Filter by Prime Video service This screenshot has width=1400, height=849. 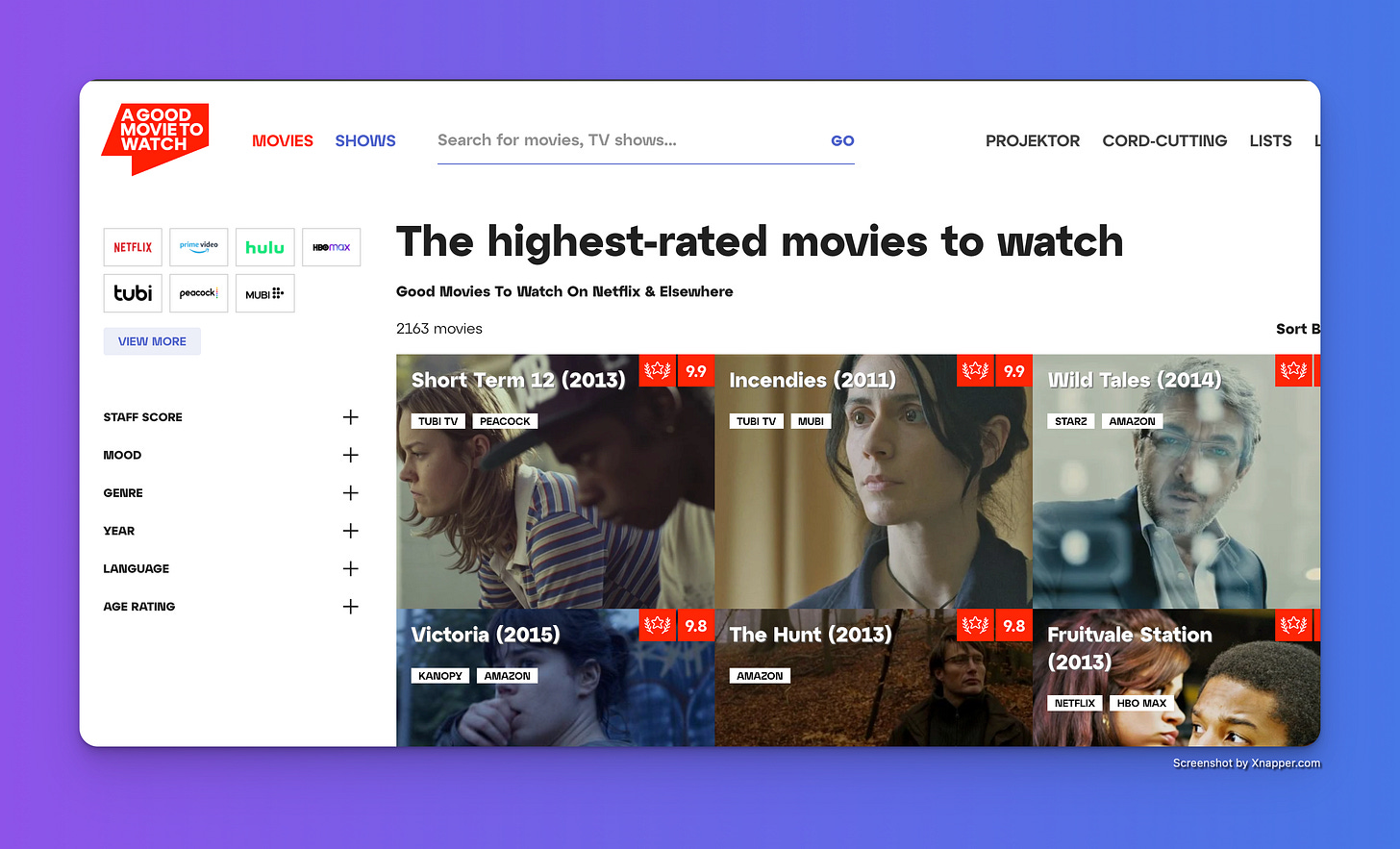pyautogui.click(x=199, y=247)
